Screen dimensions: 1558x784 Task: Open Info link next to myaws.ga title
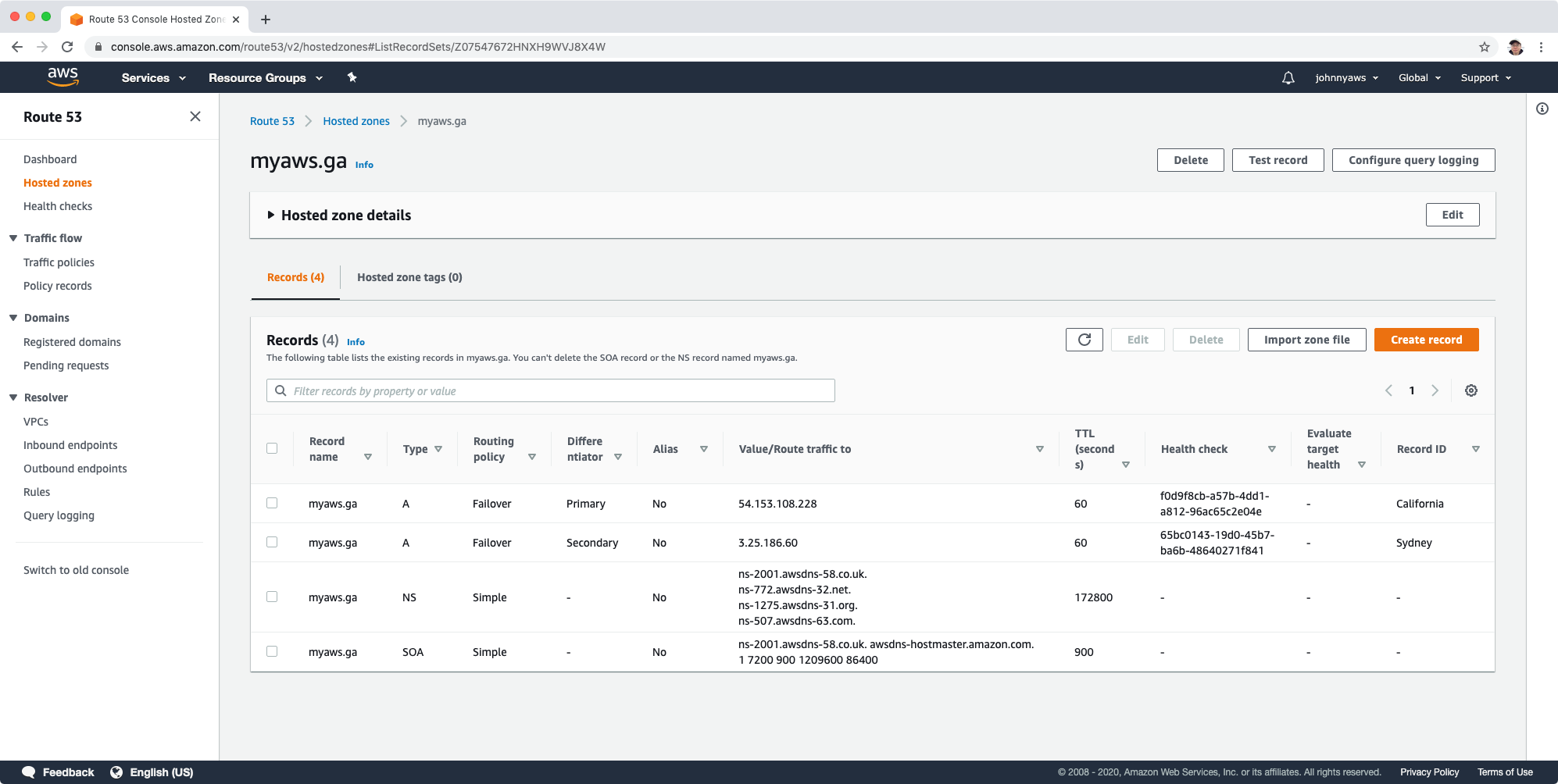click(x=364, y=165)
